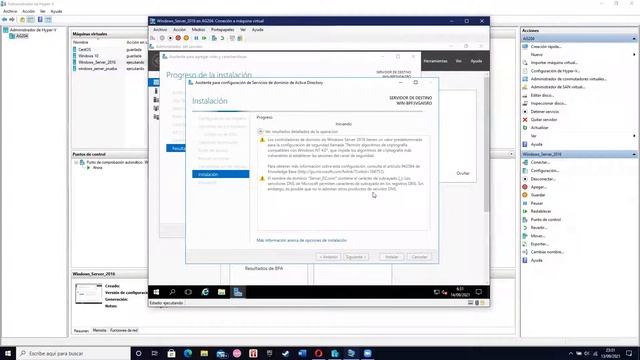Open Administrador de conmutadores virtuales
The height and width of the screenshot is (360, 640).
[x=568, y=79]
